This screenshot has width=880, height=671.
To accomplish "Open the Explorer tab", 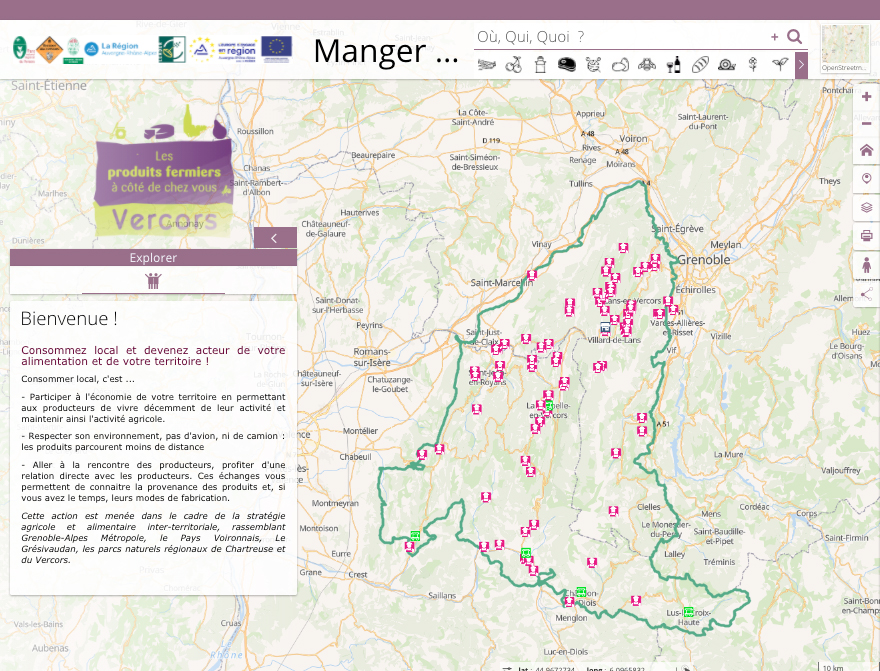I will (153, 257).
